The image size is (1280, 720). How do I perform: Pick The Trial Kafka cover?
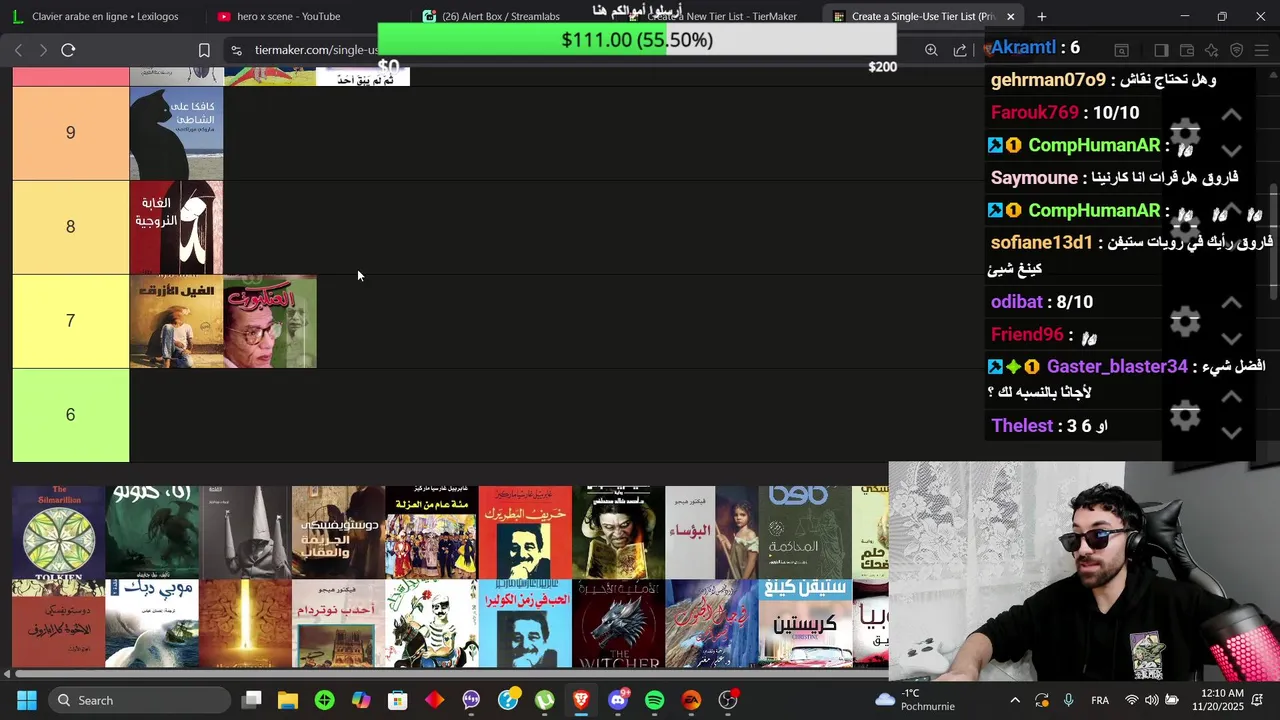805,532
